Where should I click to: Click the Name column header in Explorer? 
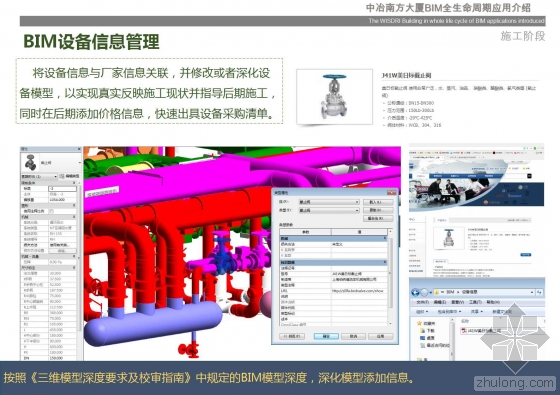click(464, 321)
